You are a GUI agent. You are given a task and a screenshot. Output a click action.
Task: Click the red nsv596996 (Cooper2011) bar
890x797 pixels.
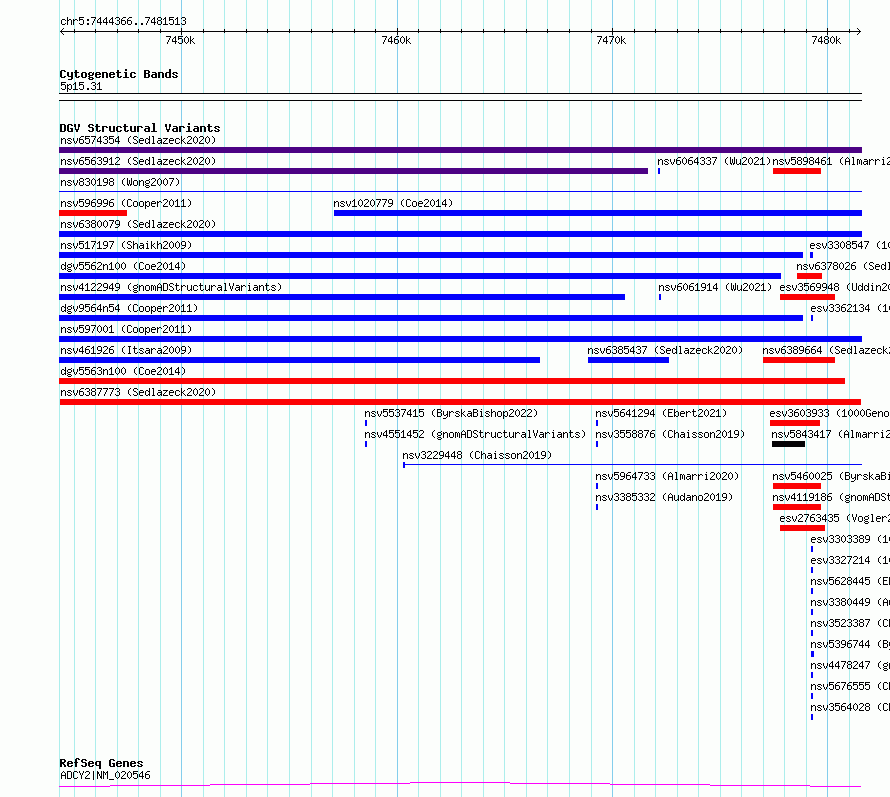point(93,213)
